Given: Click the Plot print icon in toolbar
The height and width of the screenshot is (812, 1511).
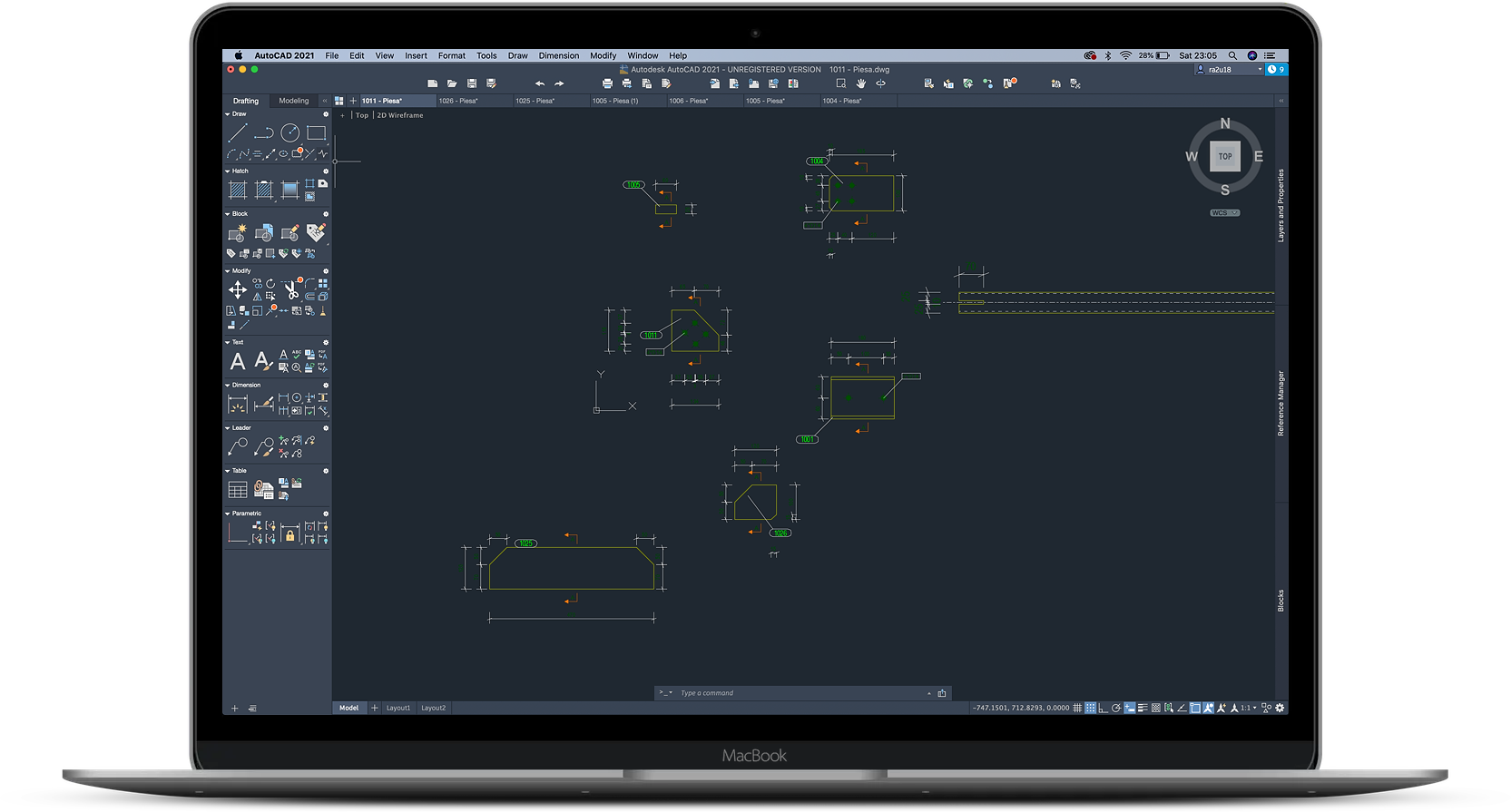Looking at the screenshot, I should [x=607, y=83].
